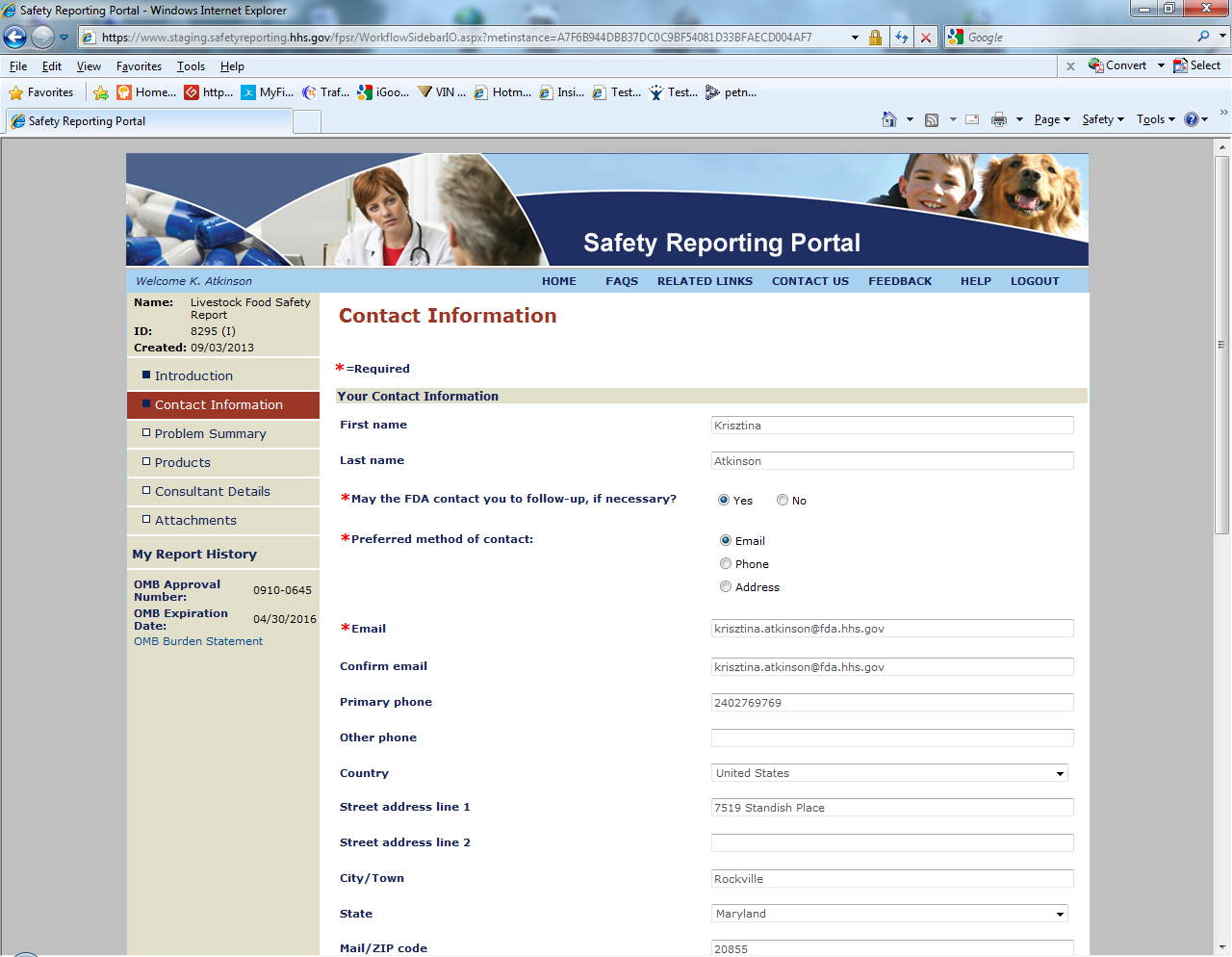Open the View menu
This screenshot has height=957, width=1232.
tap(89, 66)
